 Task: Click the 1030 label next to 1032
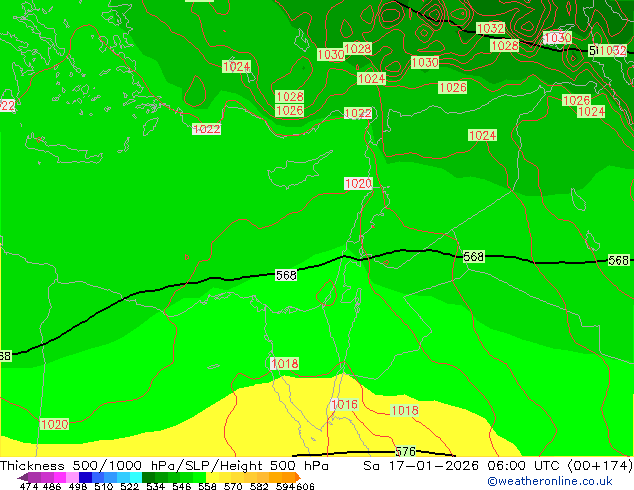tap(558, 38)
